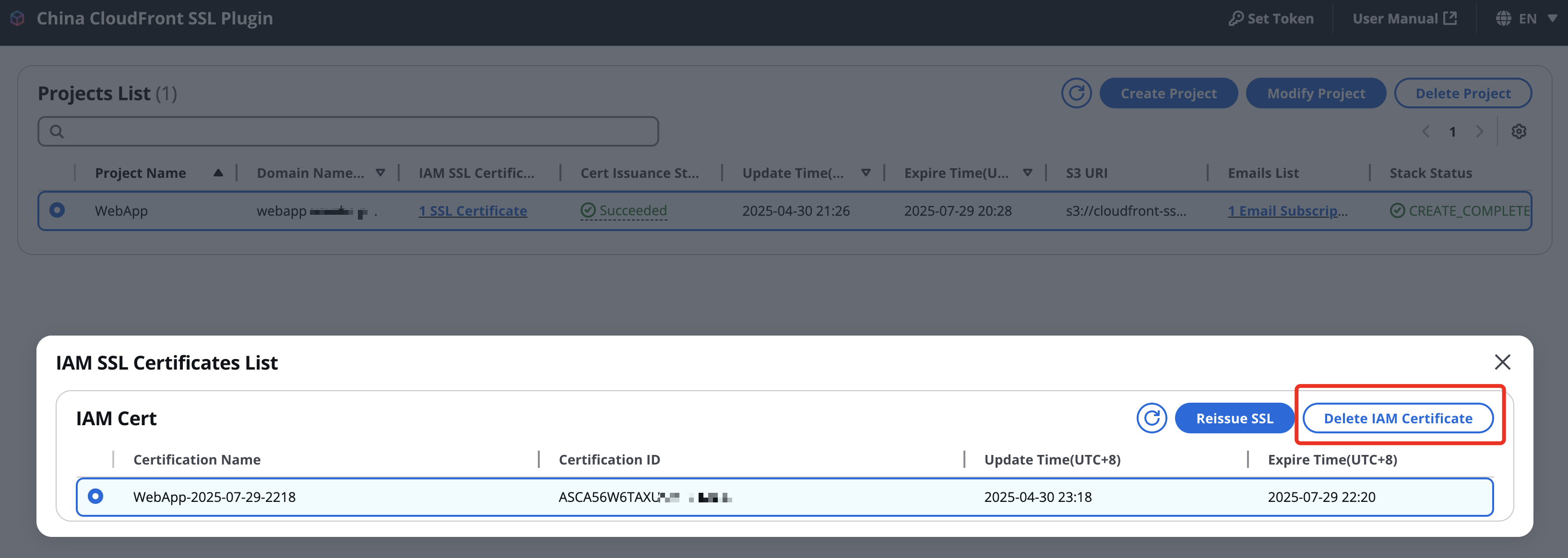Screen dimensions: 1568x558
Task: Sort by Domain Name column arrow
Action: (380, 173)
